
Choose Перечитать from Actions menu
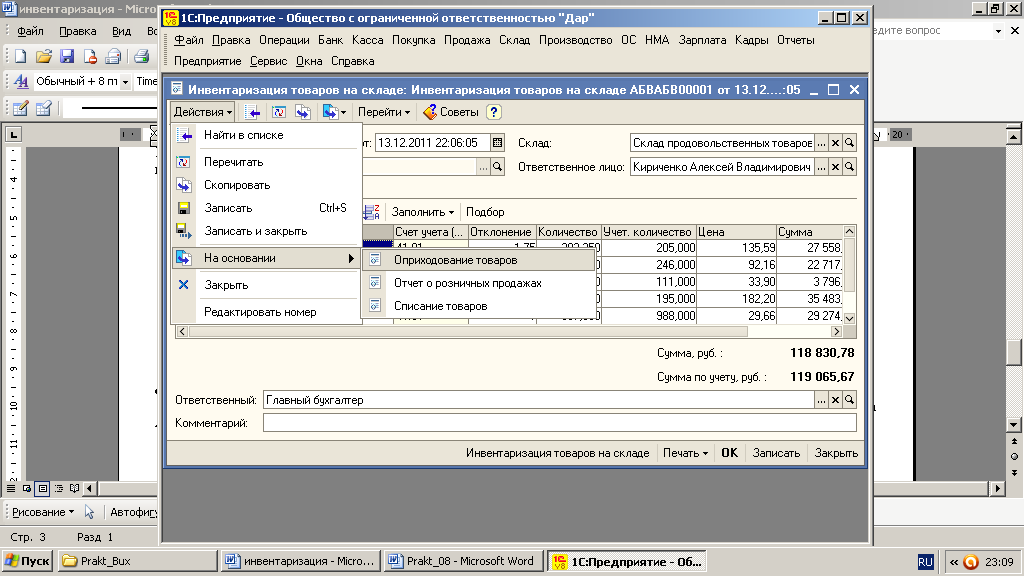click(266, 162)
